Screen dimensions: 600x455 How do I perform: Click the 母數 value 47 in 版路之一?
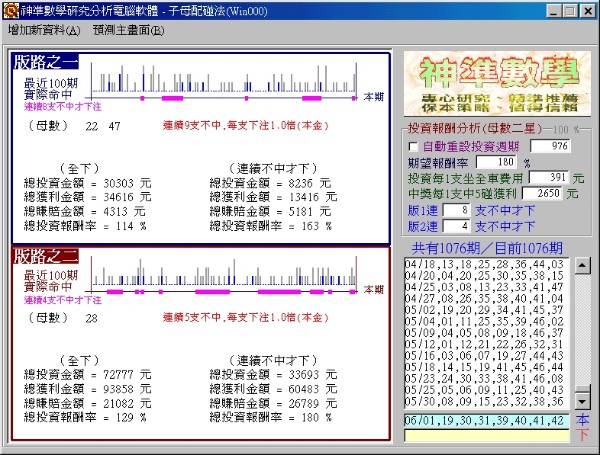tap(114, 126)
